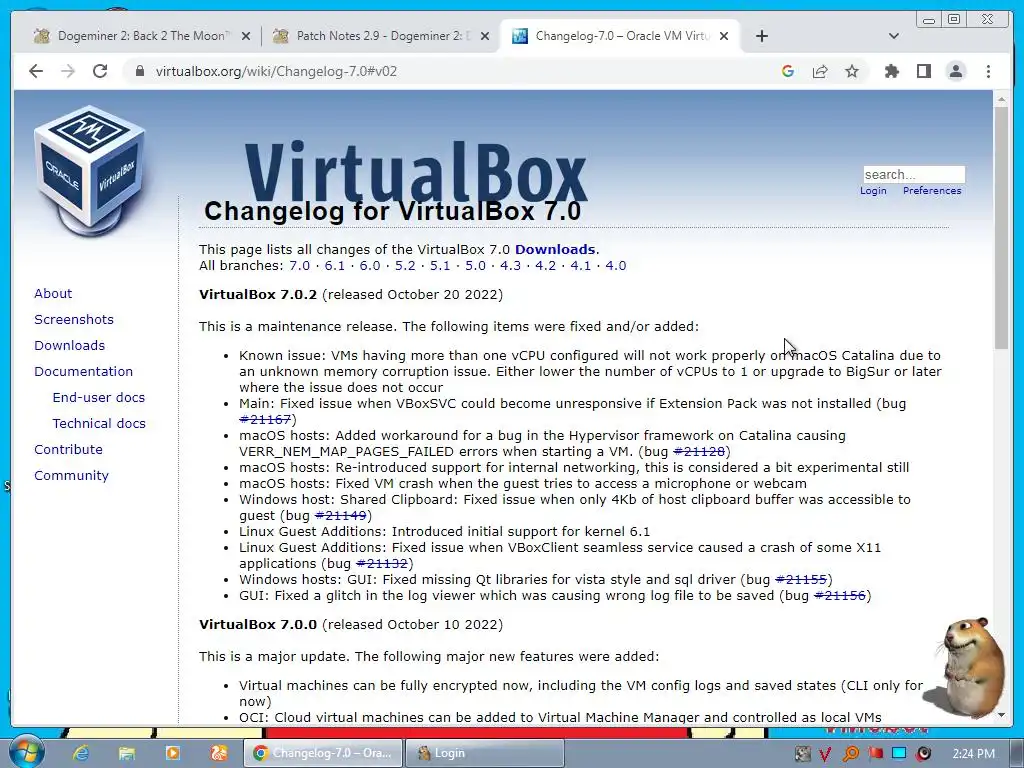This screenshot has width=1024, height=768.
Task: Open Documentation sidebar link
Action: click(84, 372)
